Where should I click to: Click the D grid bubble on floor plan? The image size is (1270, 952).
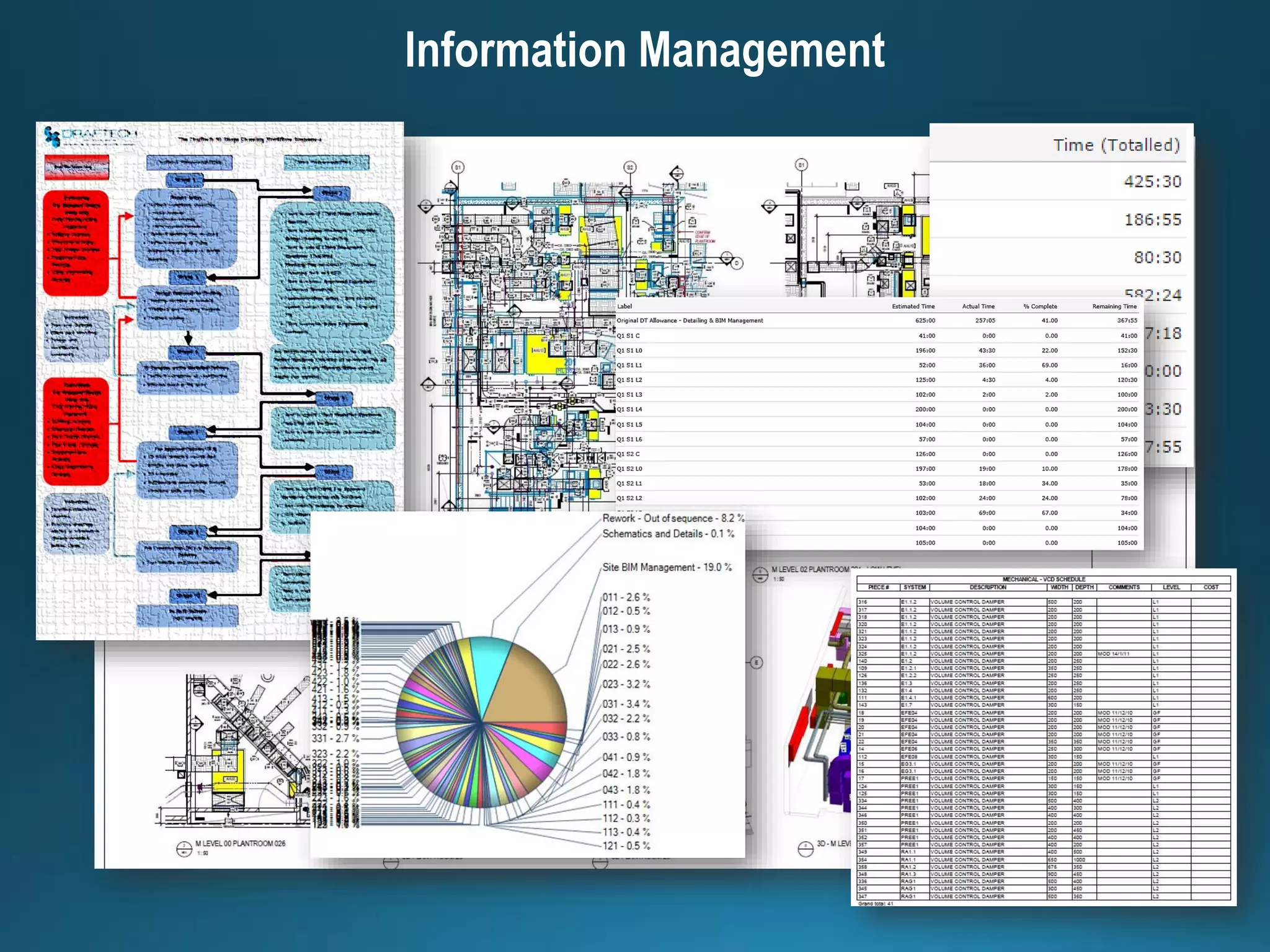(736, 263)
